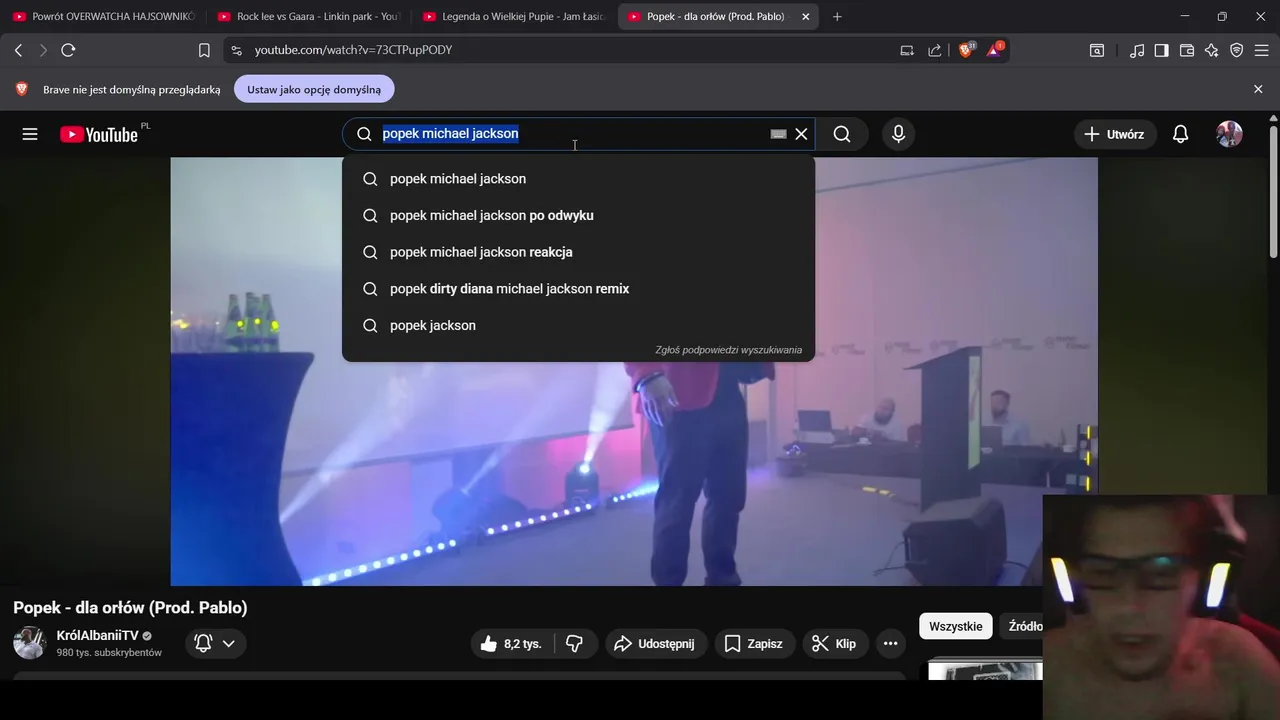1280x720 pixels.
Task: Open Brave Rewards triangle icon
Action: (x=995, y=49)
